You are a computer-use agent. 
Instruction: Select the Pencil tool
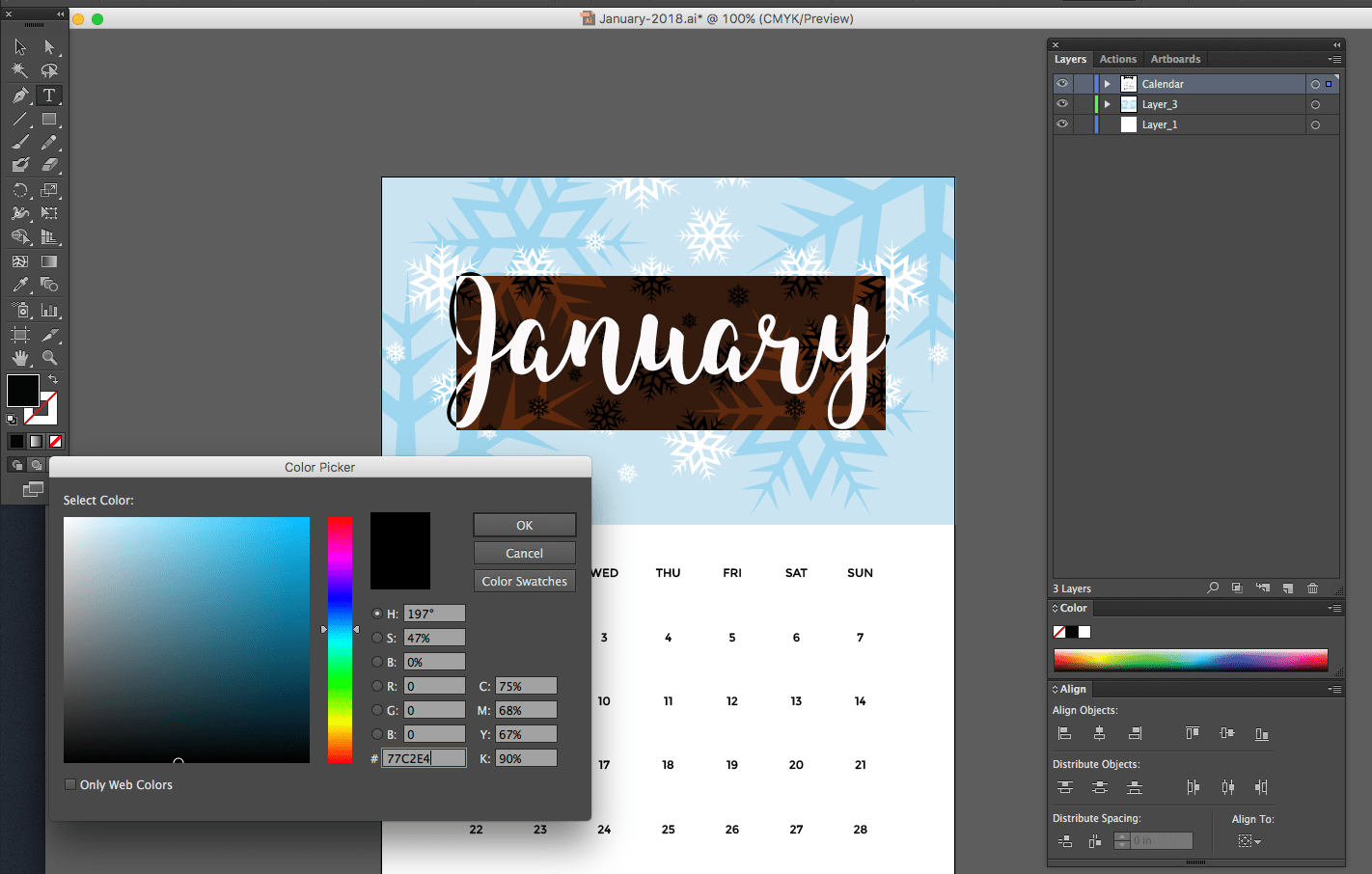click(49, 142)
